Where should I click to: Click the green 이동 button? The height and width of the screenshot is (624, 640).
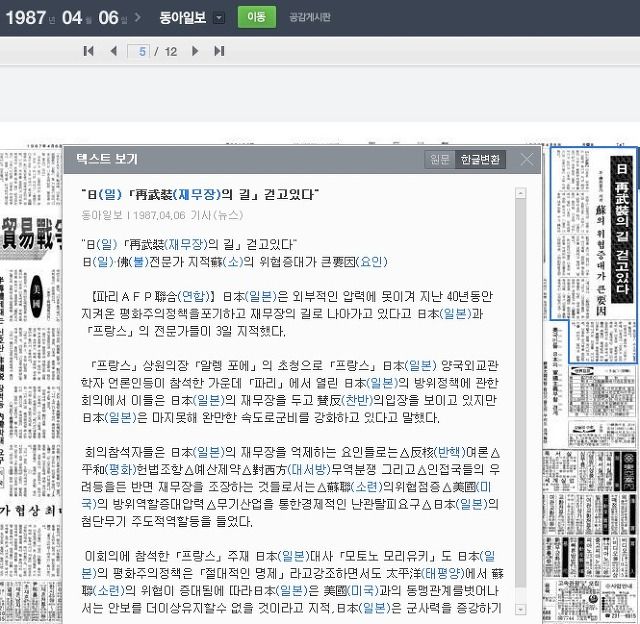point(257,17)
